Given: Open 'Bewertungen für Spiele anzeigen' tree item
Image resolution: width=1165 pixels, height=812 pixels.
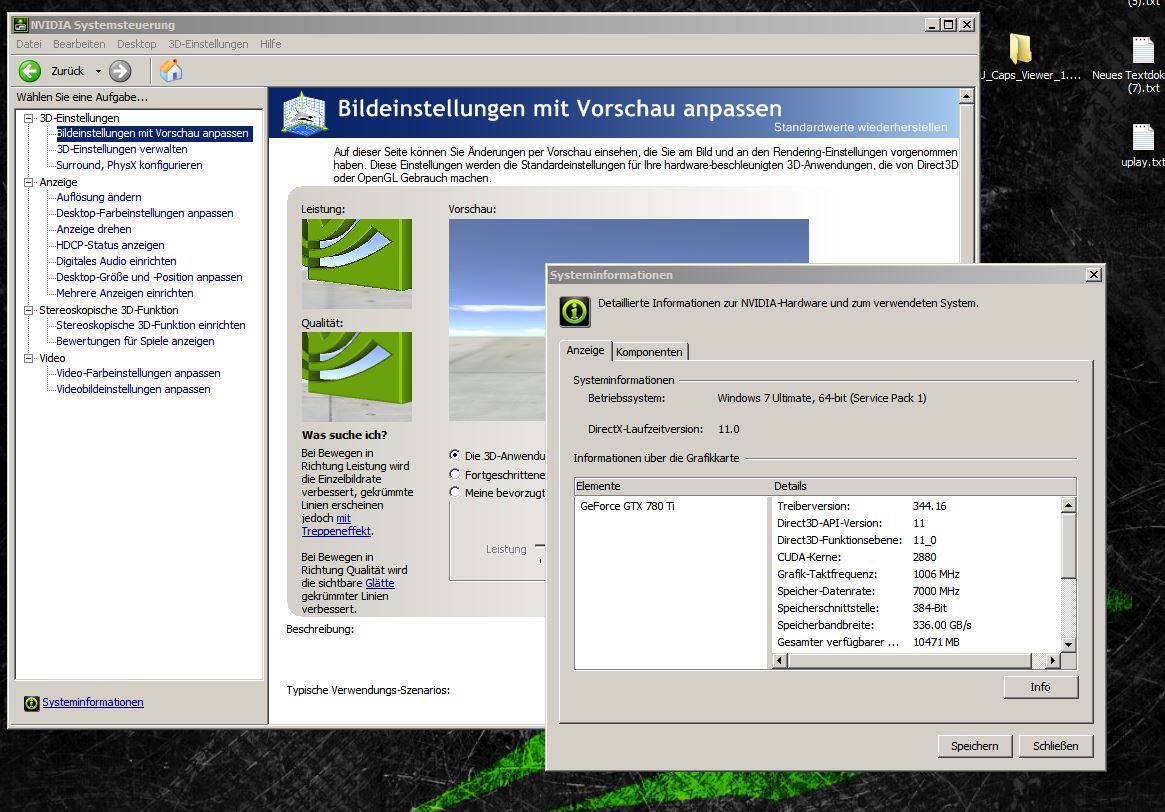Looking at the screenshot, I should (135, 341).
